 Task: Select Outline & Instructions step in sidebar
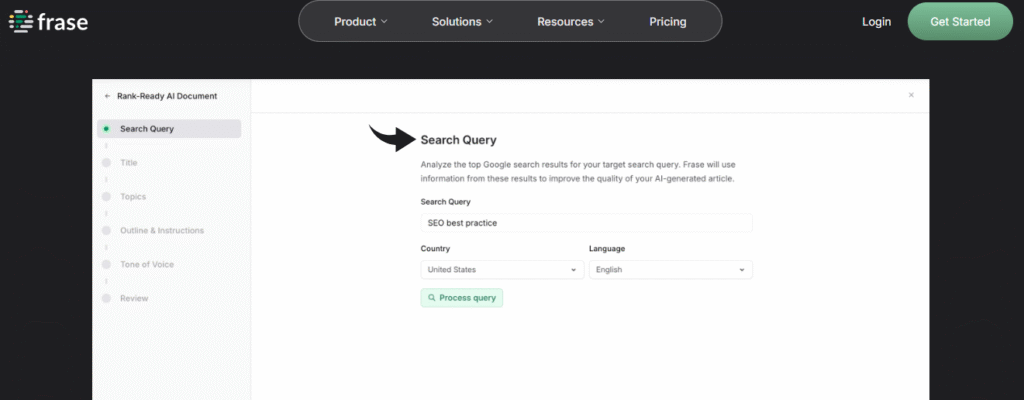(x=161, y=230)
